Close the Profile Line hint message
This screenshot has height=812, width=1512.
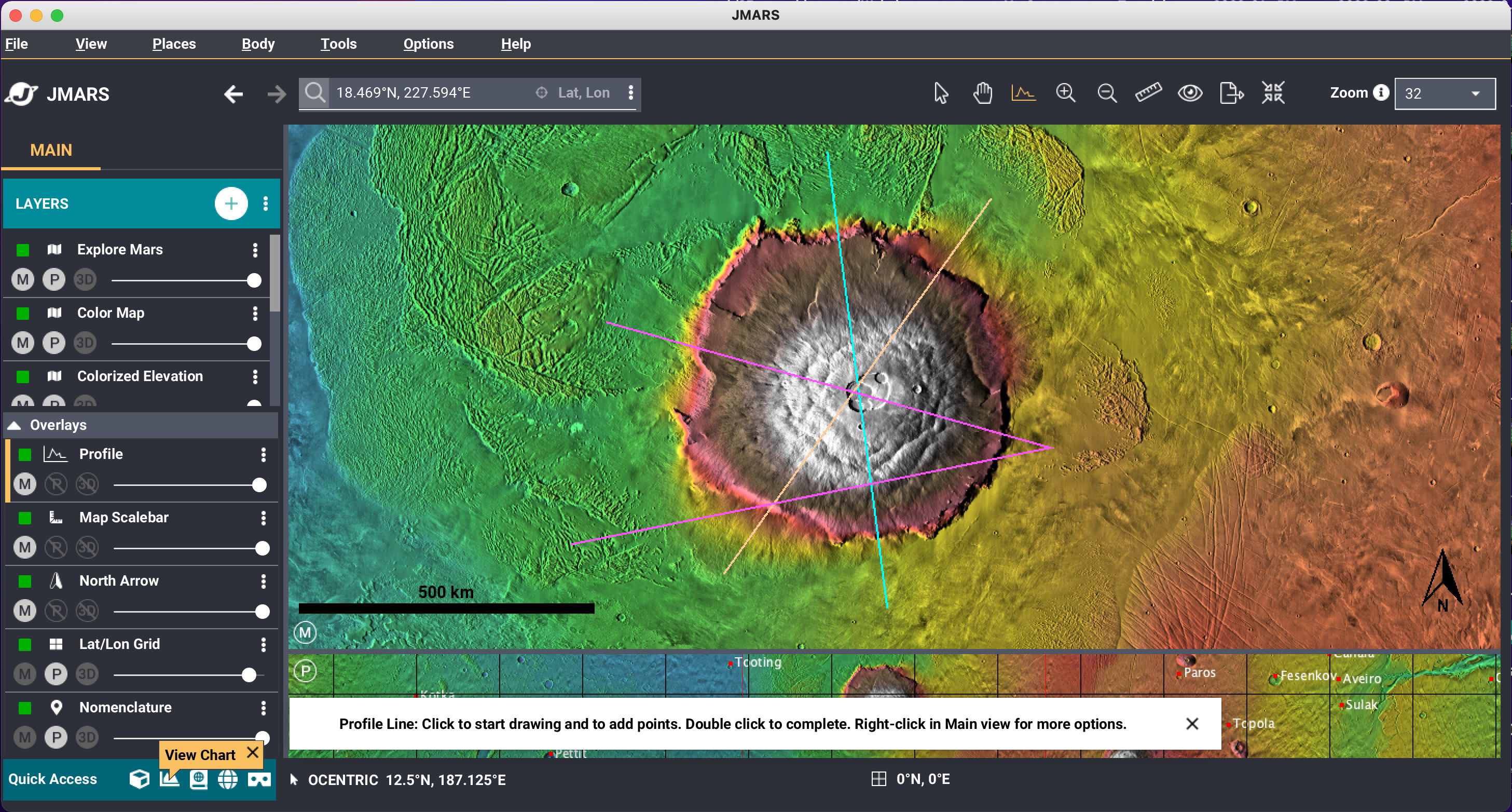pyautogui.click(x=1191, y=723)
